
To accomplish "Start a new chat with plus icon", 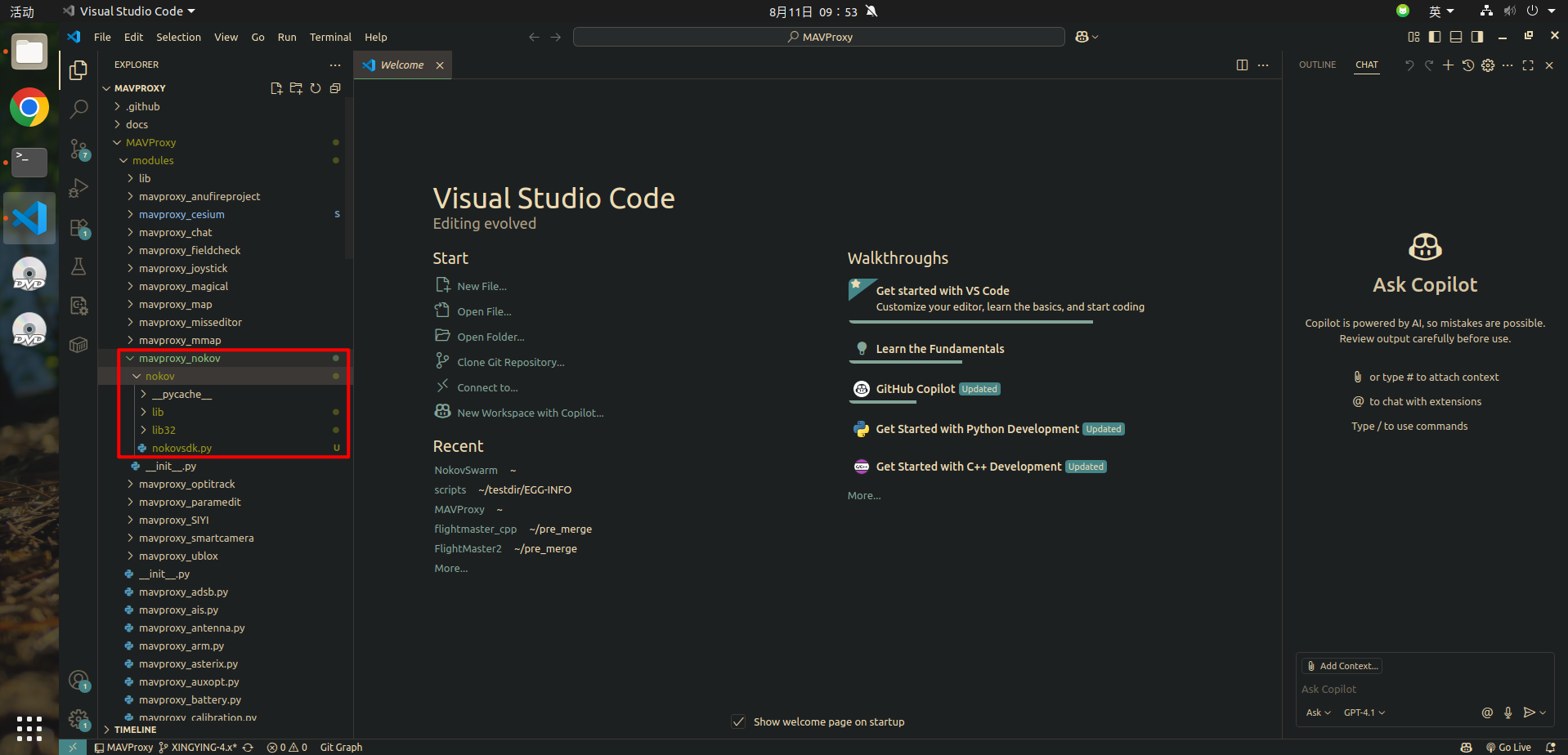I will click(x=1448, y=65).
